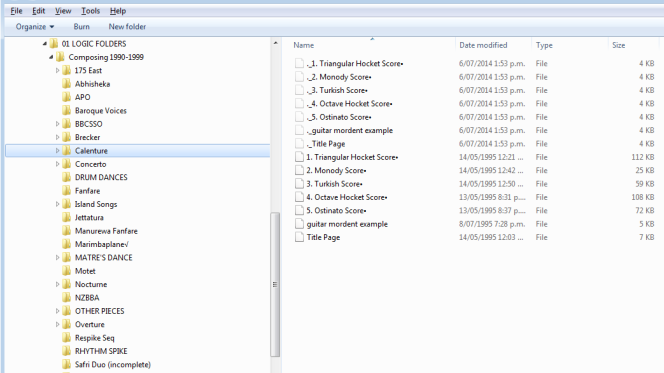The width and height of the screenshot is (664, 373).
Task: Click the NZBBA folder icon
Action: coord(66,298)
